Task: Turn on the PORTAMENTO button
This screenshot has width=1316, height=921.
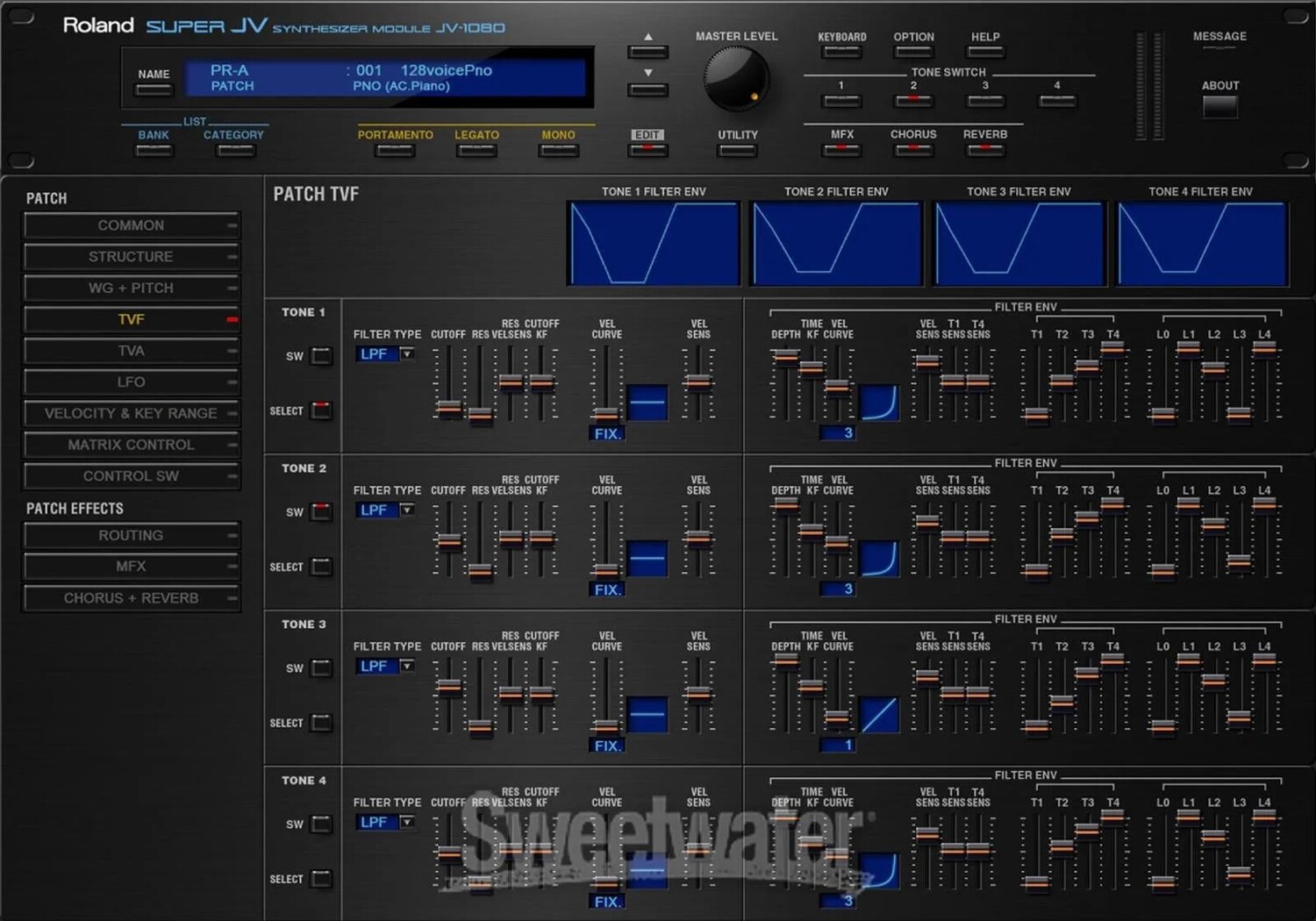Action: click(x=395, y=151)
